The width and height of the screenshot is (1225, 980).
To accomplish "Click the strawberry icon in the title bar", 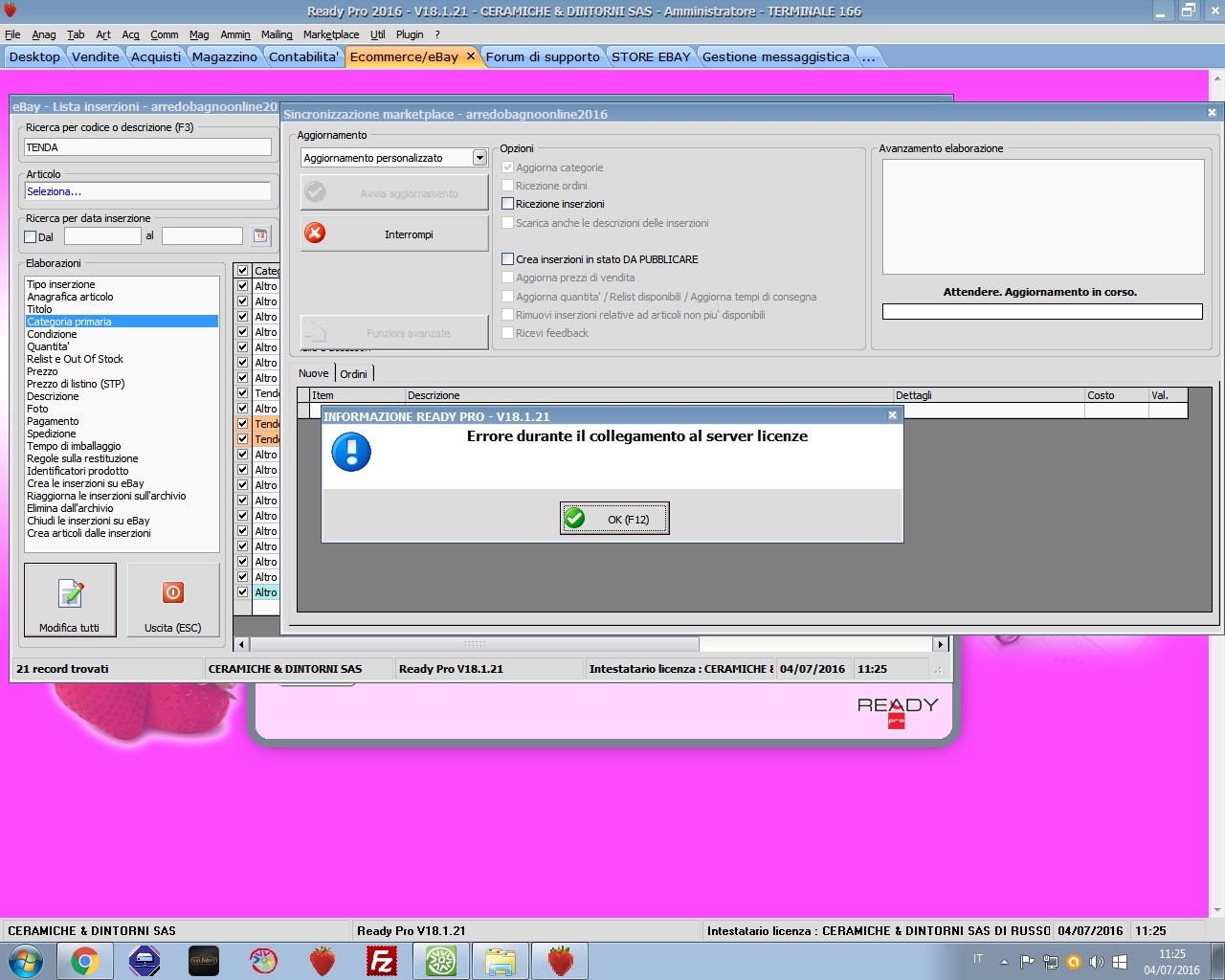I will pyautogui.click(x=11, y=10).
